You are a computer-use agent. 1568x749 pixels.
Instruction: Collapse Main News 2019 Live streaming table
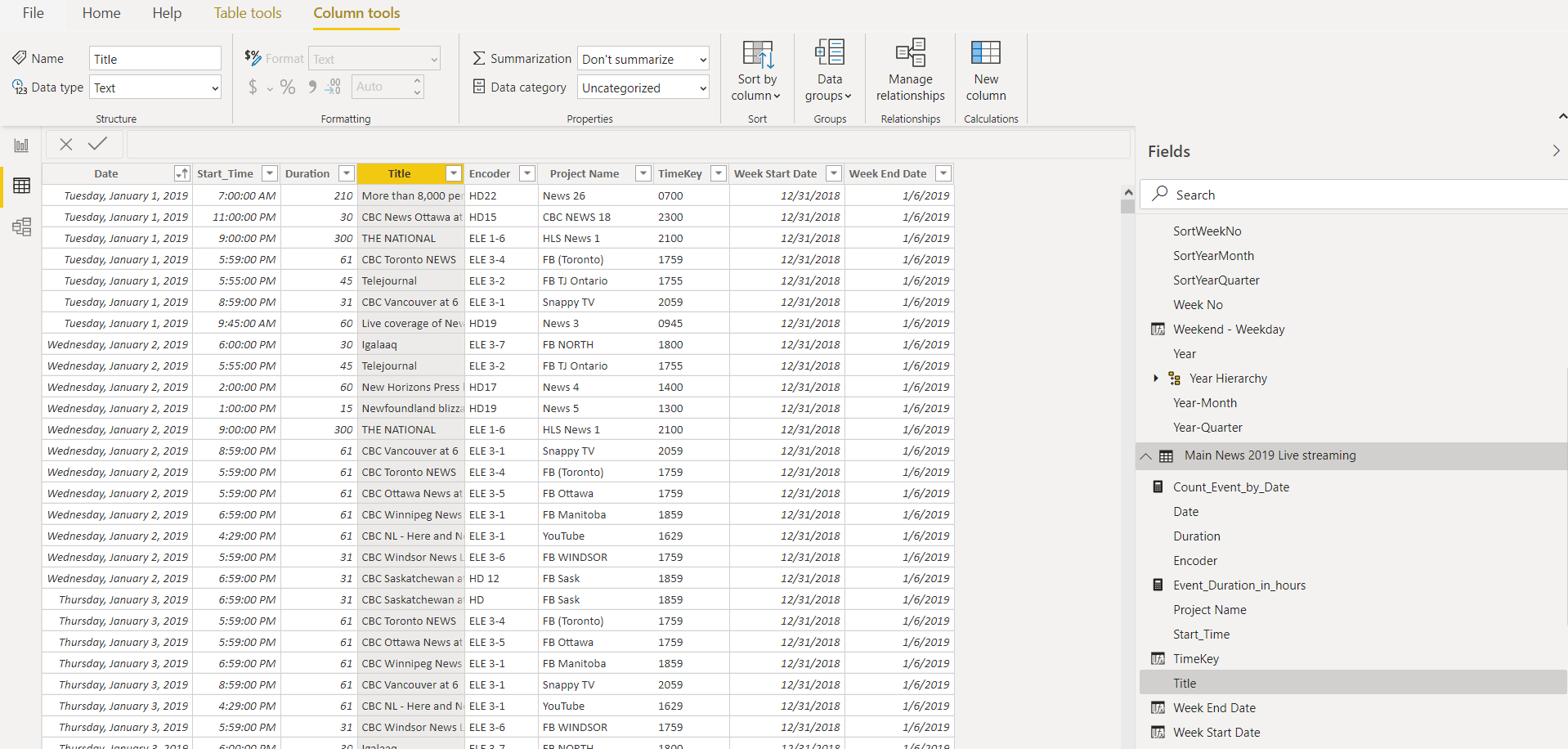(1145, 456)
